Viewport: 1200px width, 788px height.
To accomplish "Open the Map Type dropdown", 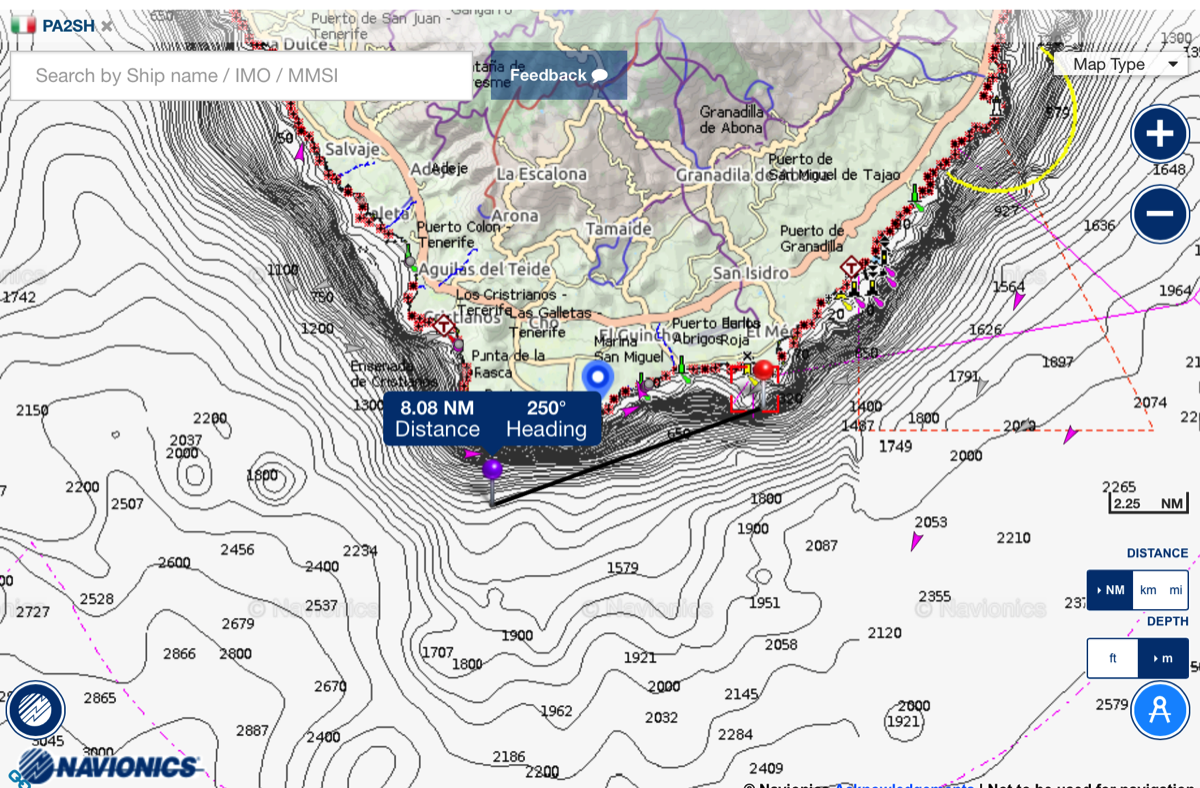I will pos(1121,64).
